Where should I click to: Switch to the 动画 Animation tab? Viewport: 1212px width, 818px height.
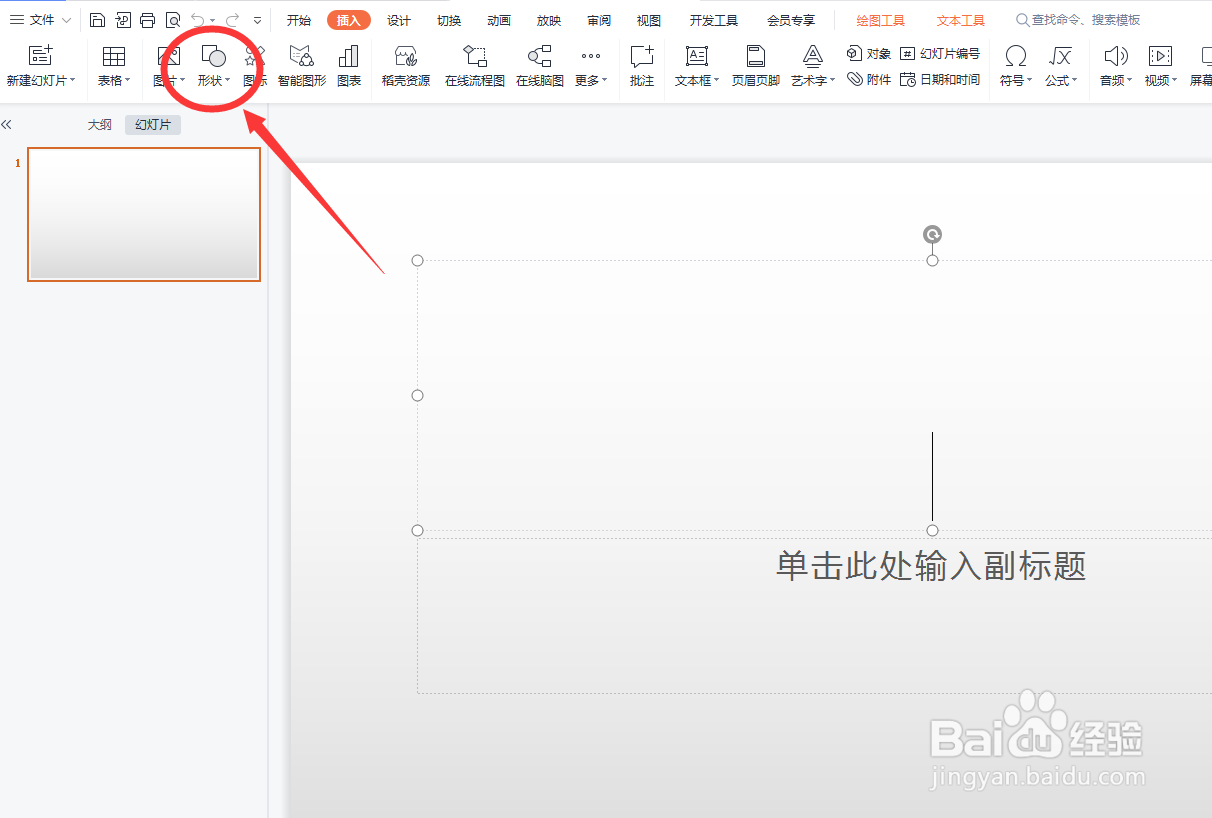(x=499, y=20)
